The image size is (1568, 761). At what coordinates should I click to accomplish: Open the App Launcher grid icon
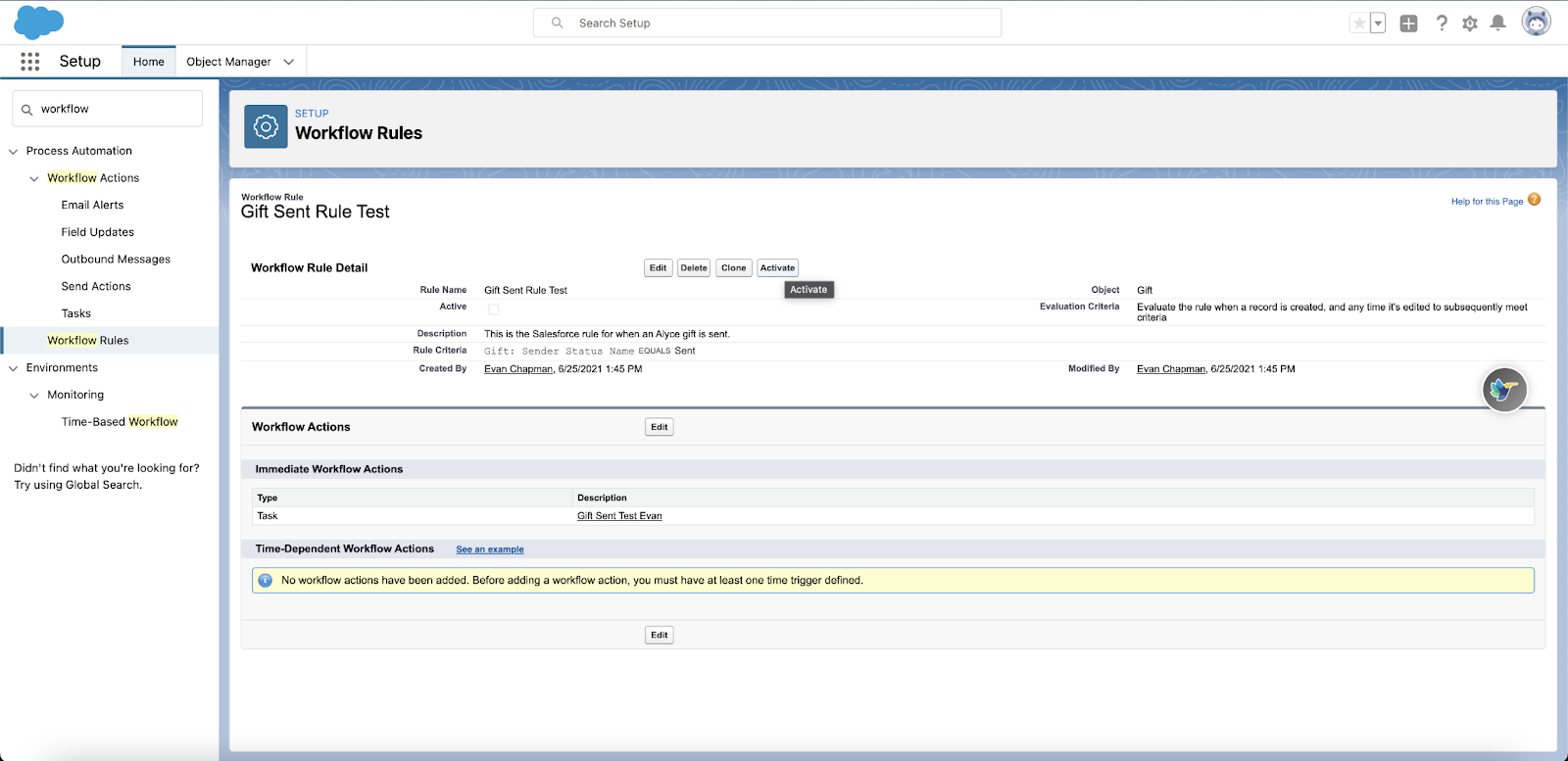(30, 62)
